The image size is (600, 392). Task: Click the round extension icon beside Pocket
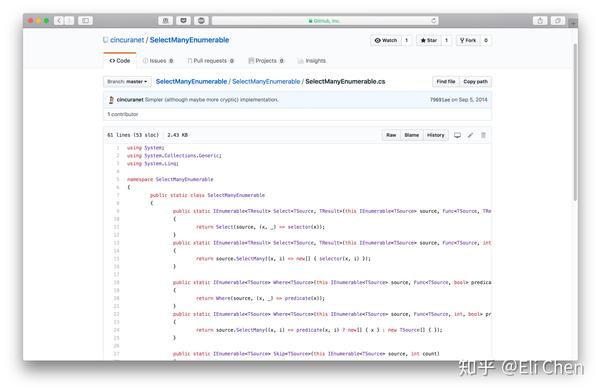[201, 21]
